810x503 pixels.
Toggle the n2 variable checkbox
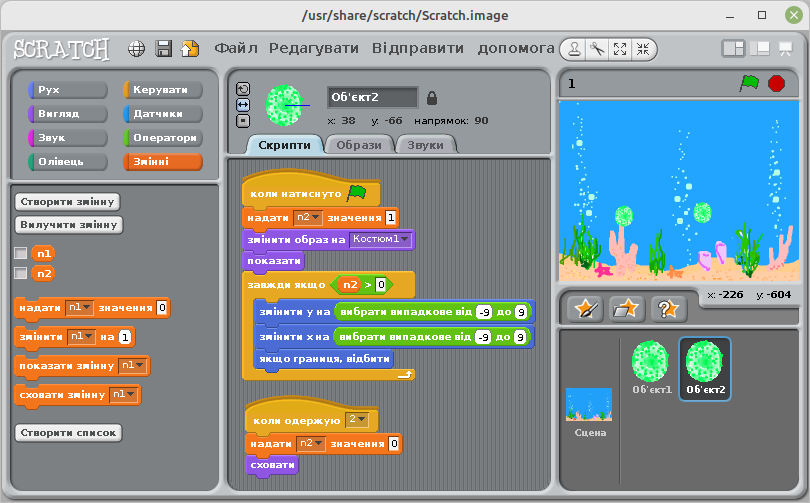21,273
